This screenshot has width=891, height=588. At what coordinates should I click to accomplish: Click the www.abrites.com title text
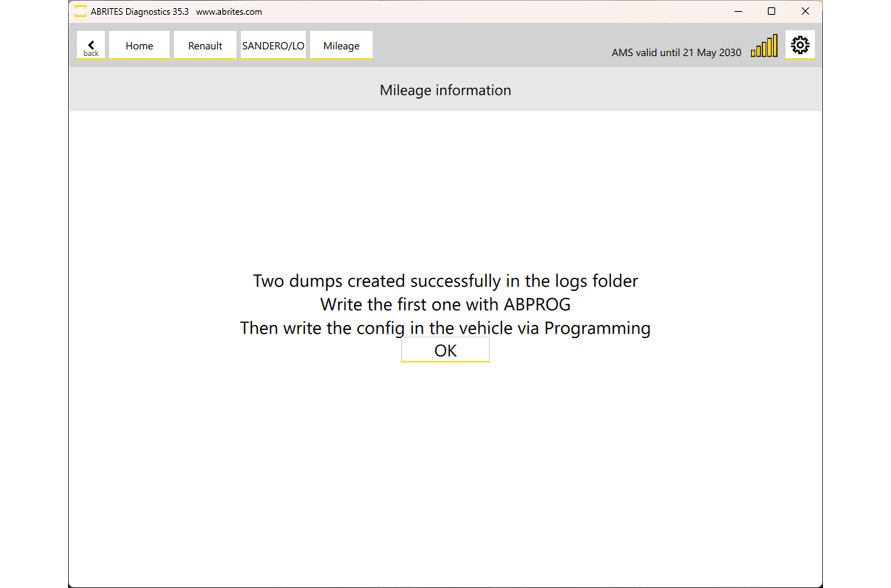229,12
